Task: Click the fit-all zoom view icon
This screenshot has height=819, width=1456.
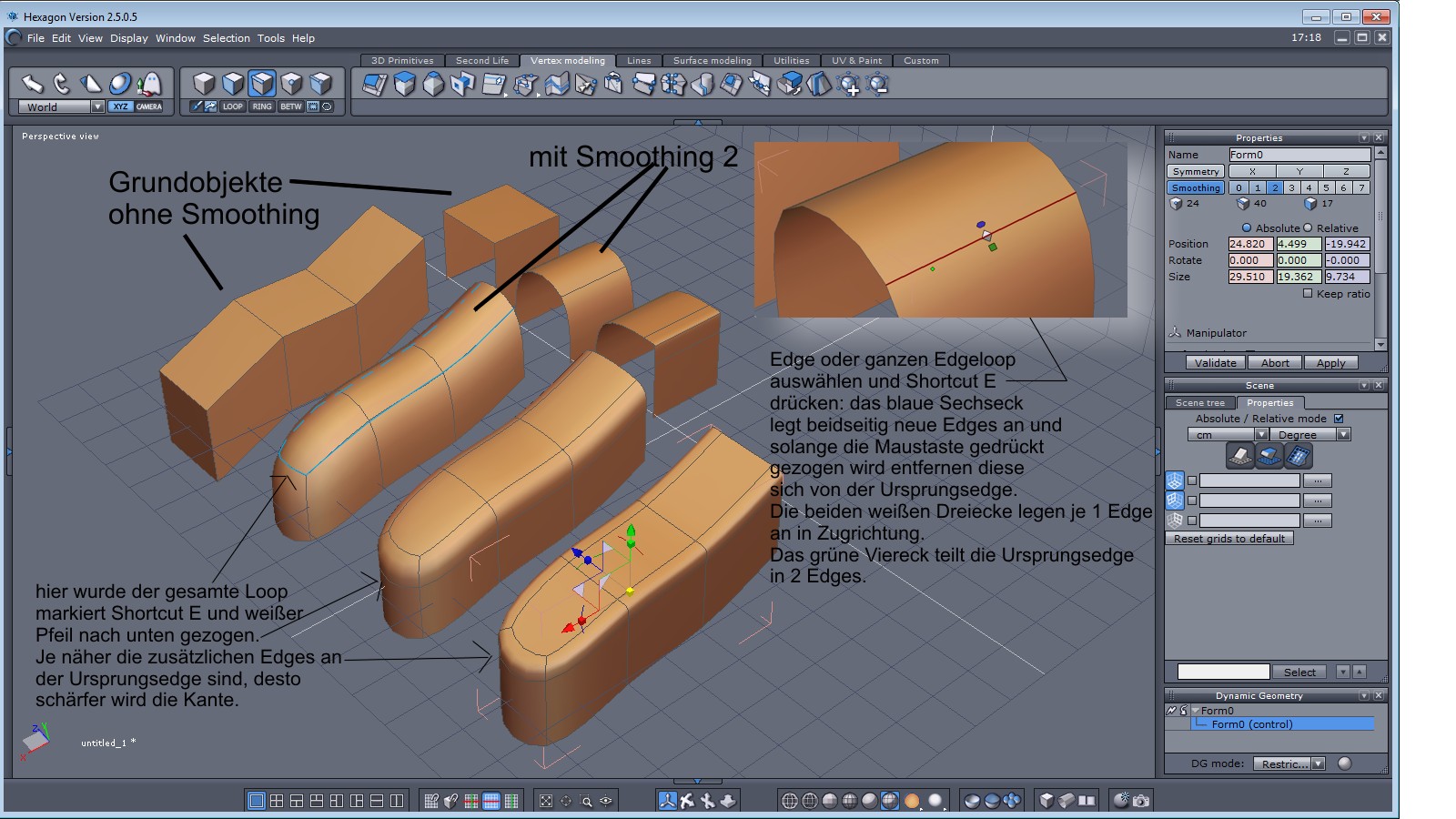Action: 546,801
